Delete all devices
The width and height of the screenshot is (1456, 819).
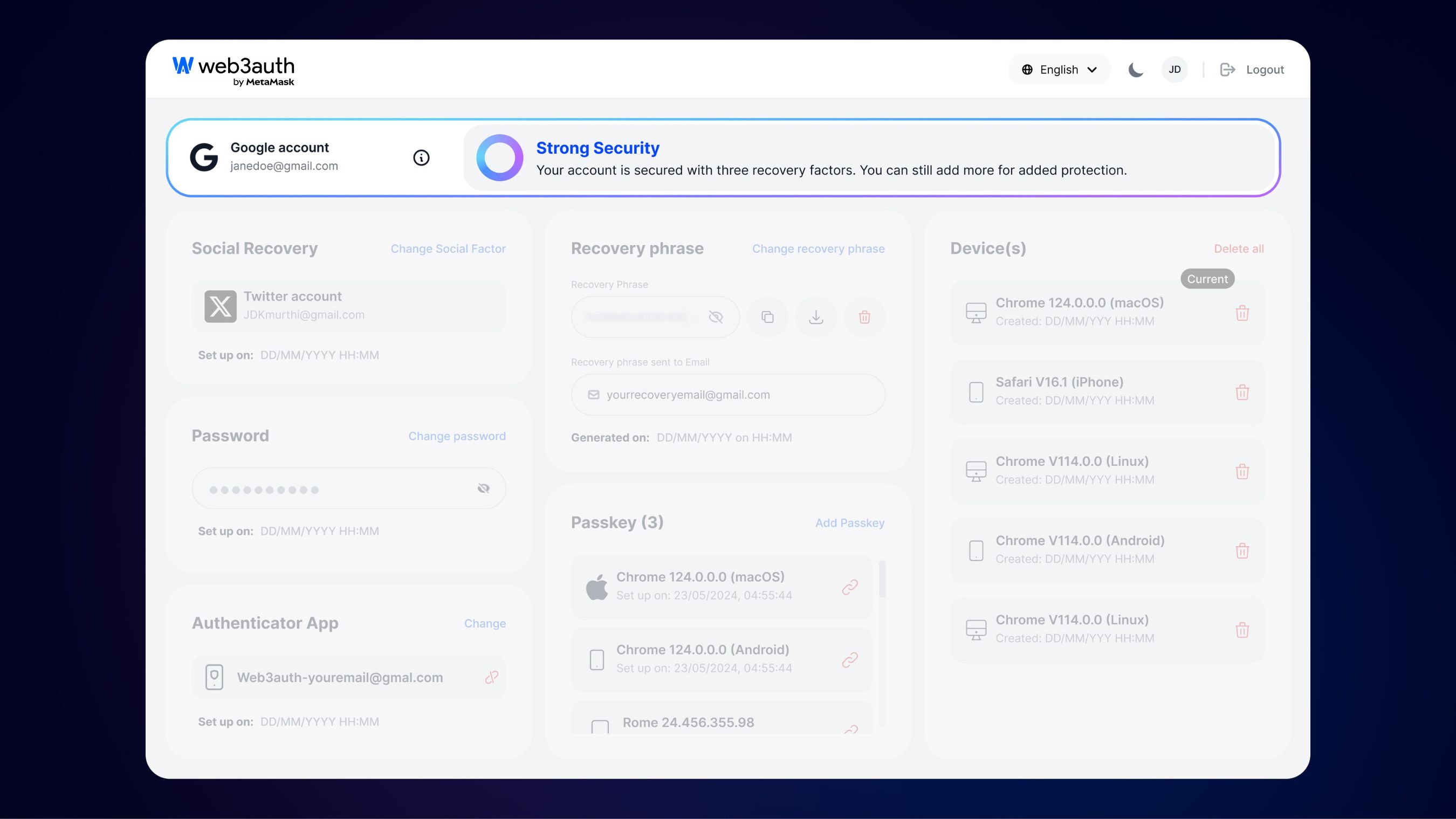tap(1239, 248)
